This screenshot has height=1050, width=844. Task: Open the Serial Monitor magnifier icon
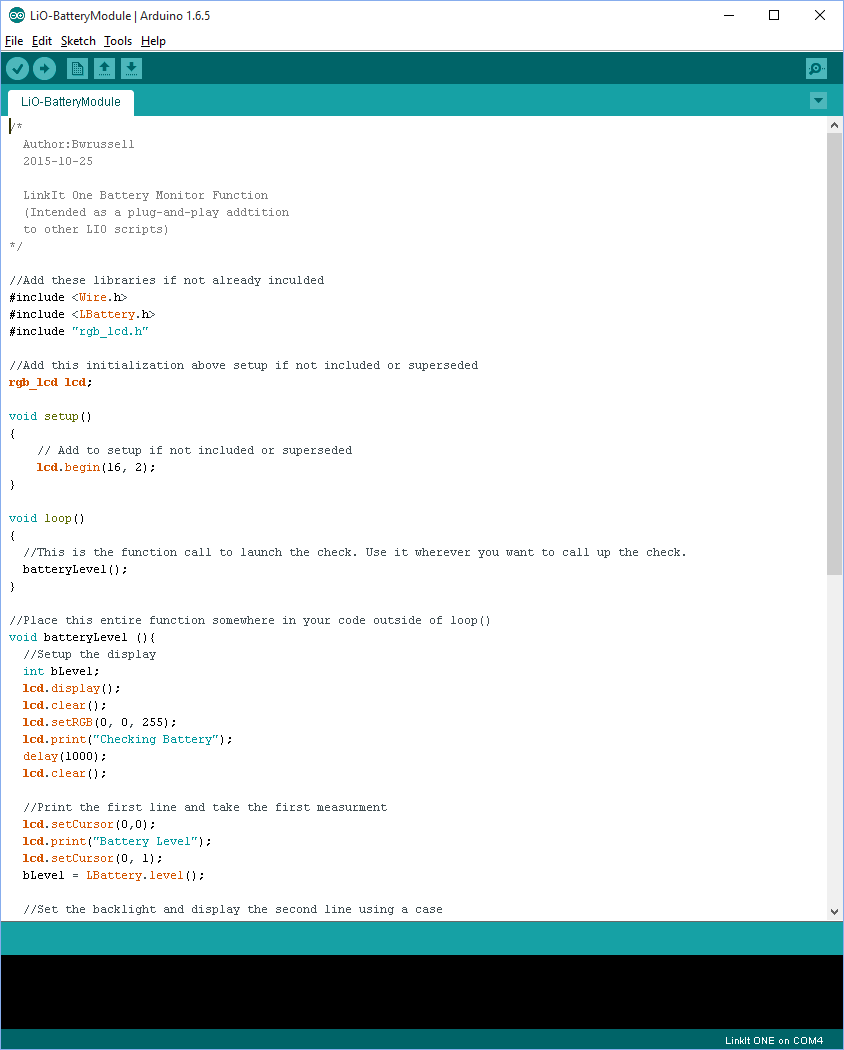pos(816,68)
